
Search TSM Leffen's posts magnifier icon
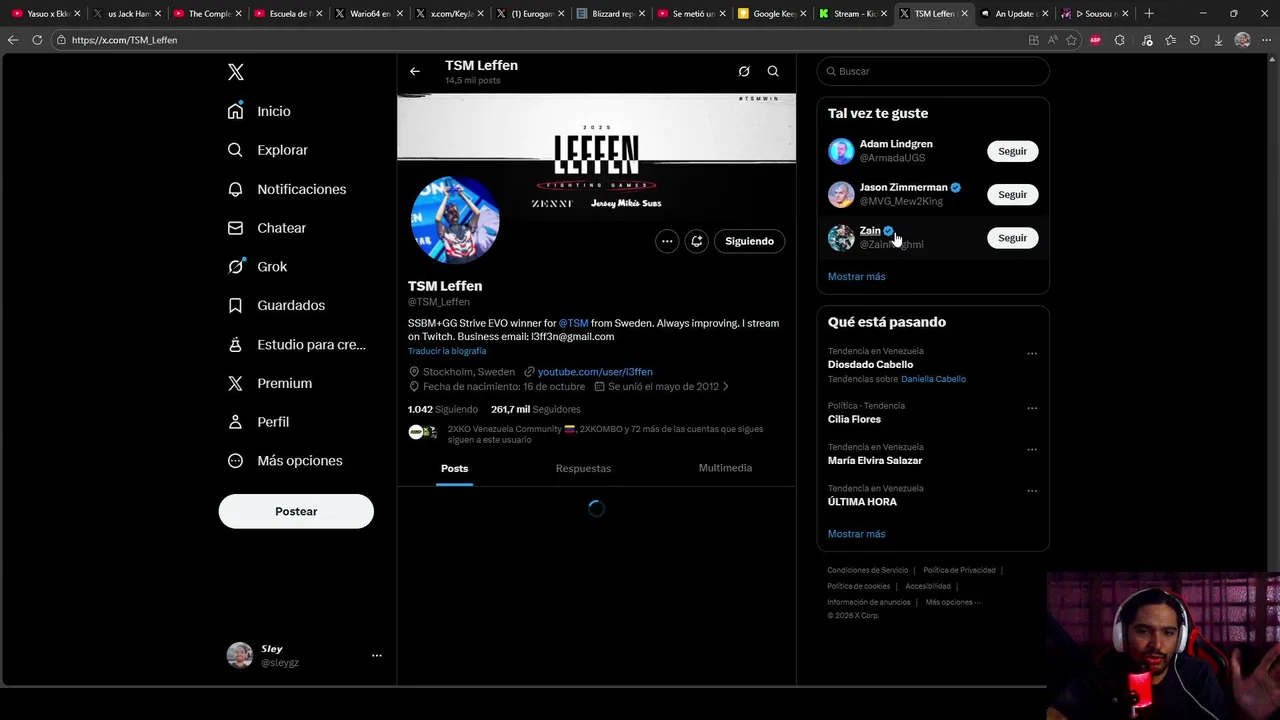[x=773, y=71]
